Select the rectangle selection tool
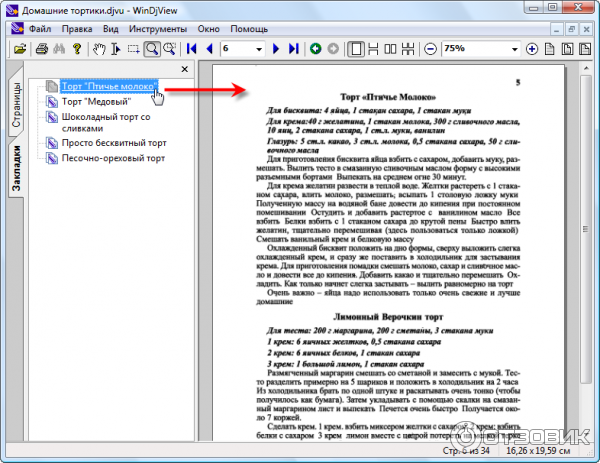This screenshot has height=463, width=600. click(132, 48)
